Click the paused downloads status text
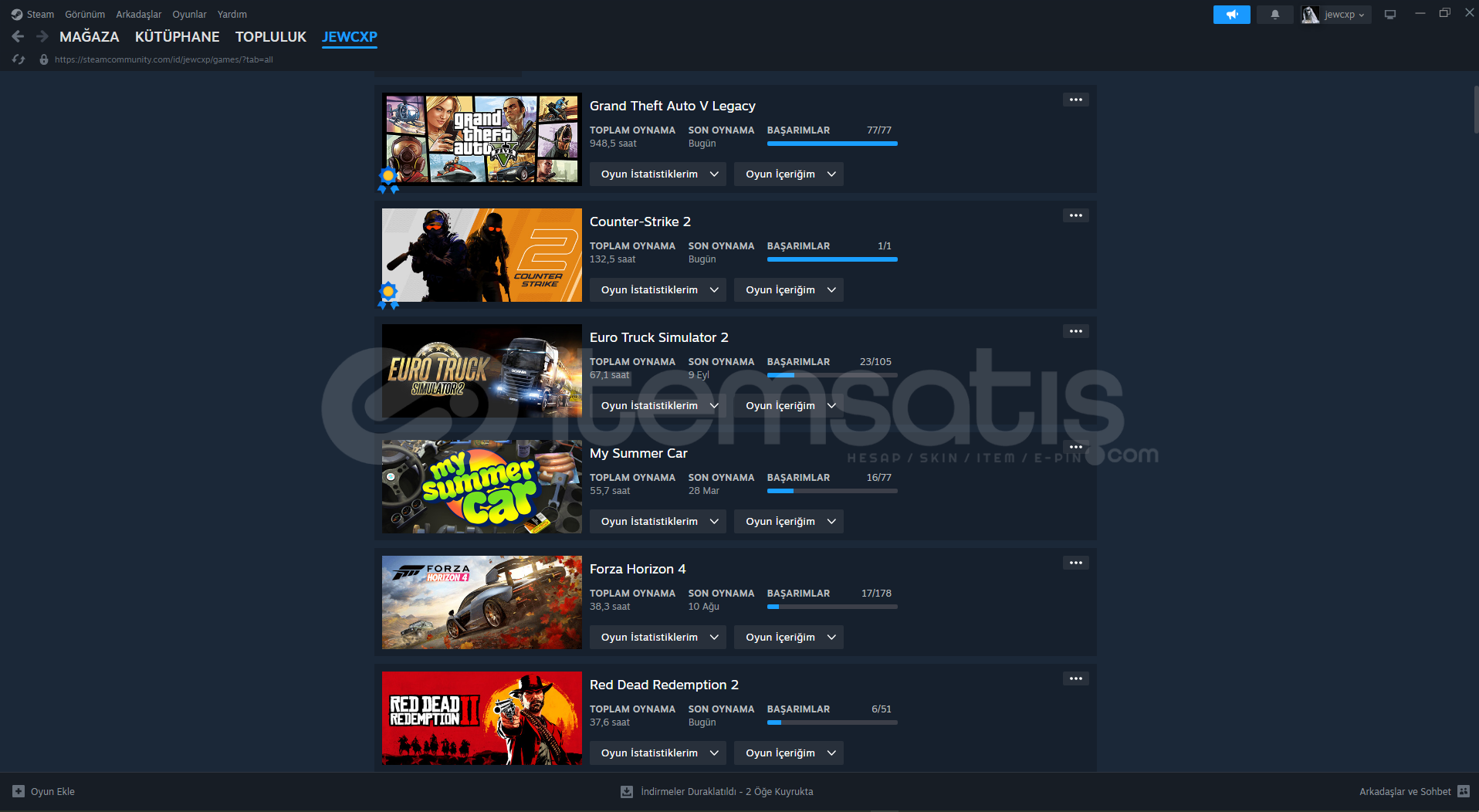 pyautogui.click(x=727, y=791)
